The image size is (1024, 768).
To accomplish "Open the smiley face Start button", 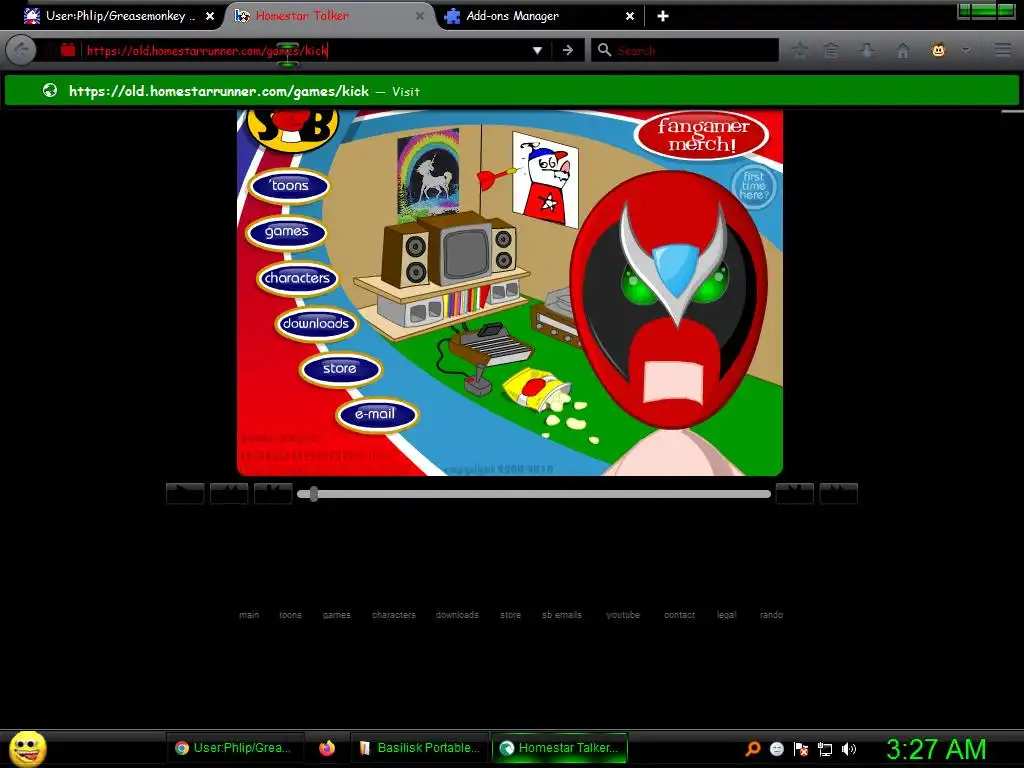I will click(x=27, y=748).
